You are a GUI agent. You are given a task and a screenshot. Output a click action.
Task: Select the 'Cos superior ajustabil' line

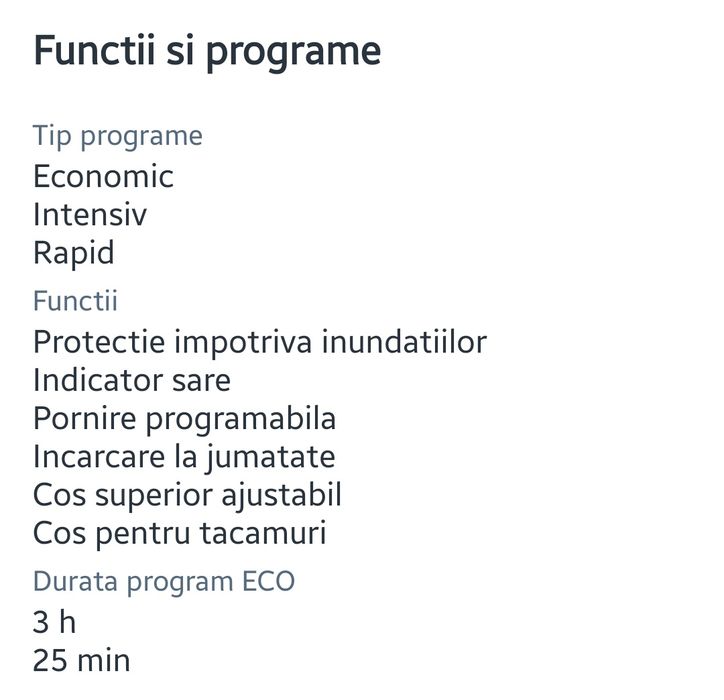click(x=187, y=495)
